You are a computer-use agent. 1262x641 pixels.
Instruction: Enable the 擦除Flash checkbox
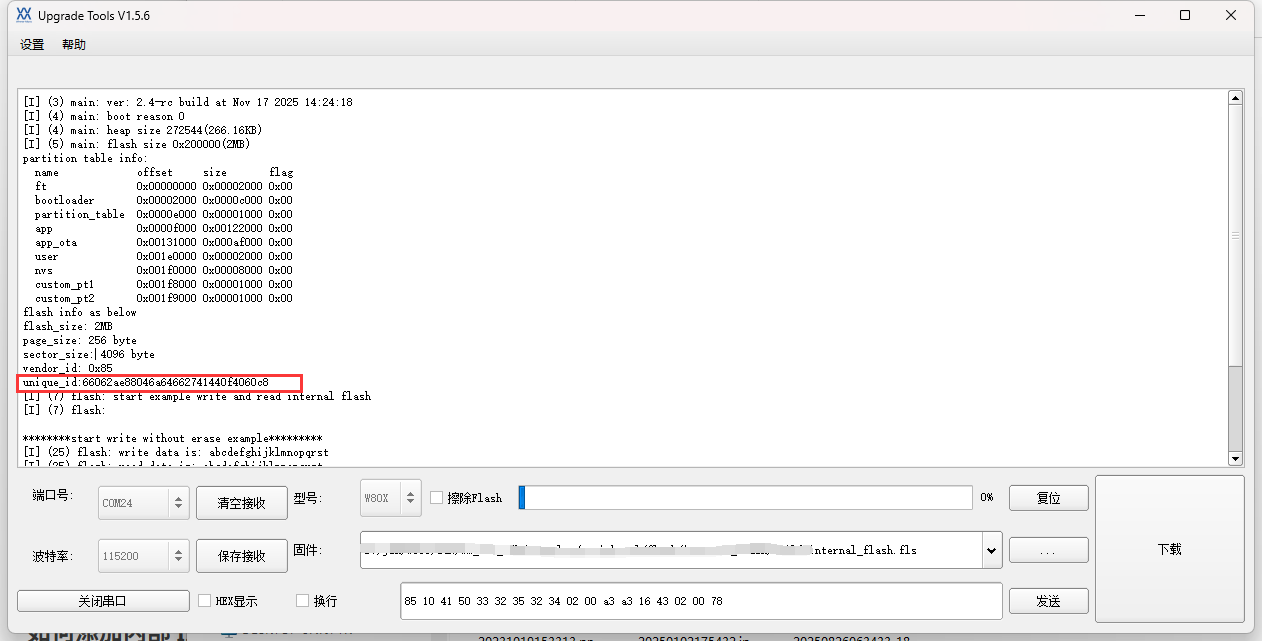point(437,498)
